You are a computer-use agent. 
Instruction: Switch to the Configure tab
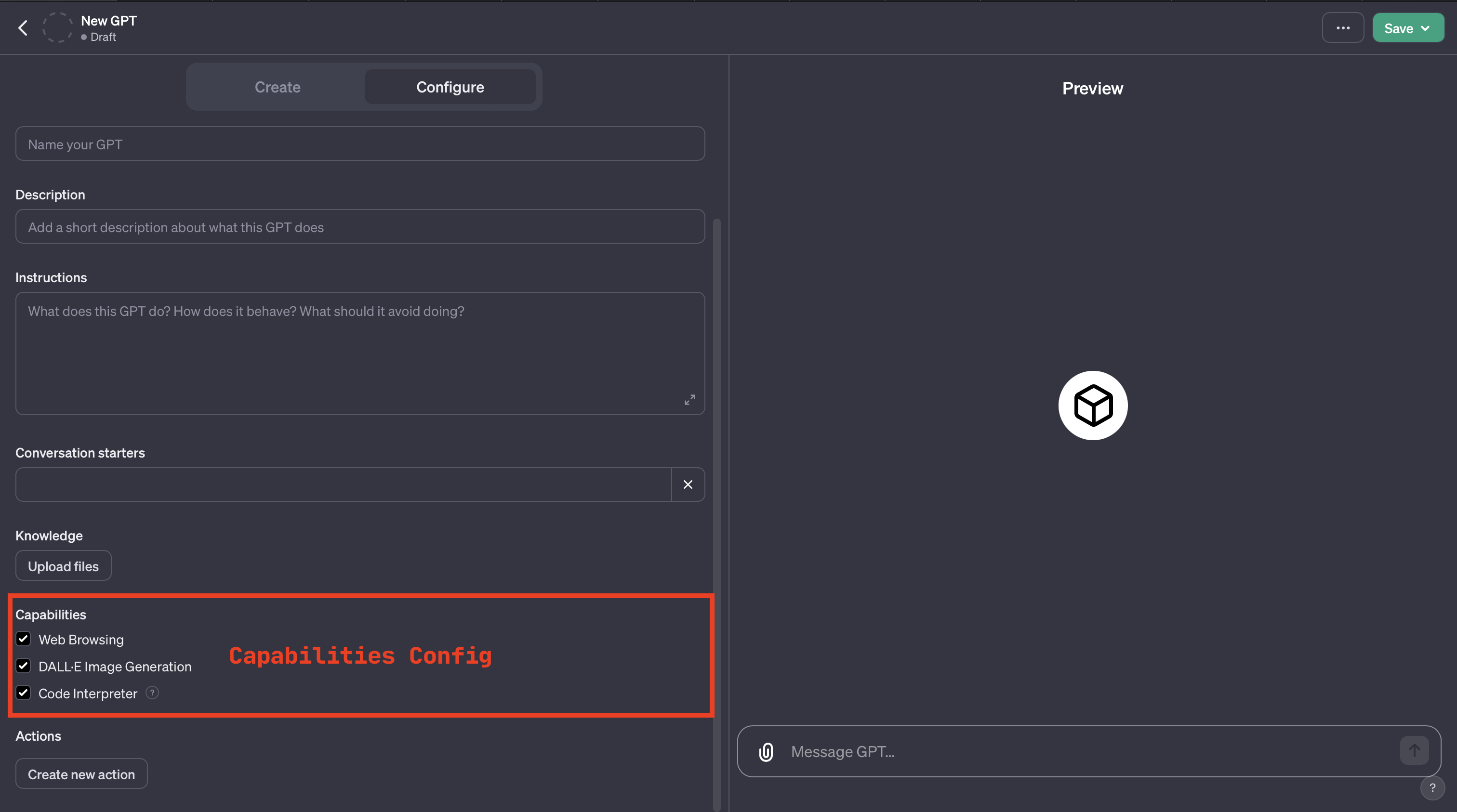[450, 86]
